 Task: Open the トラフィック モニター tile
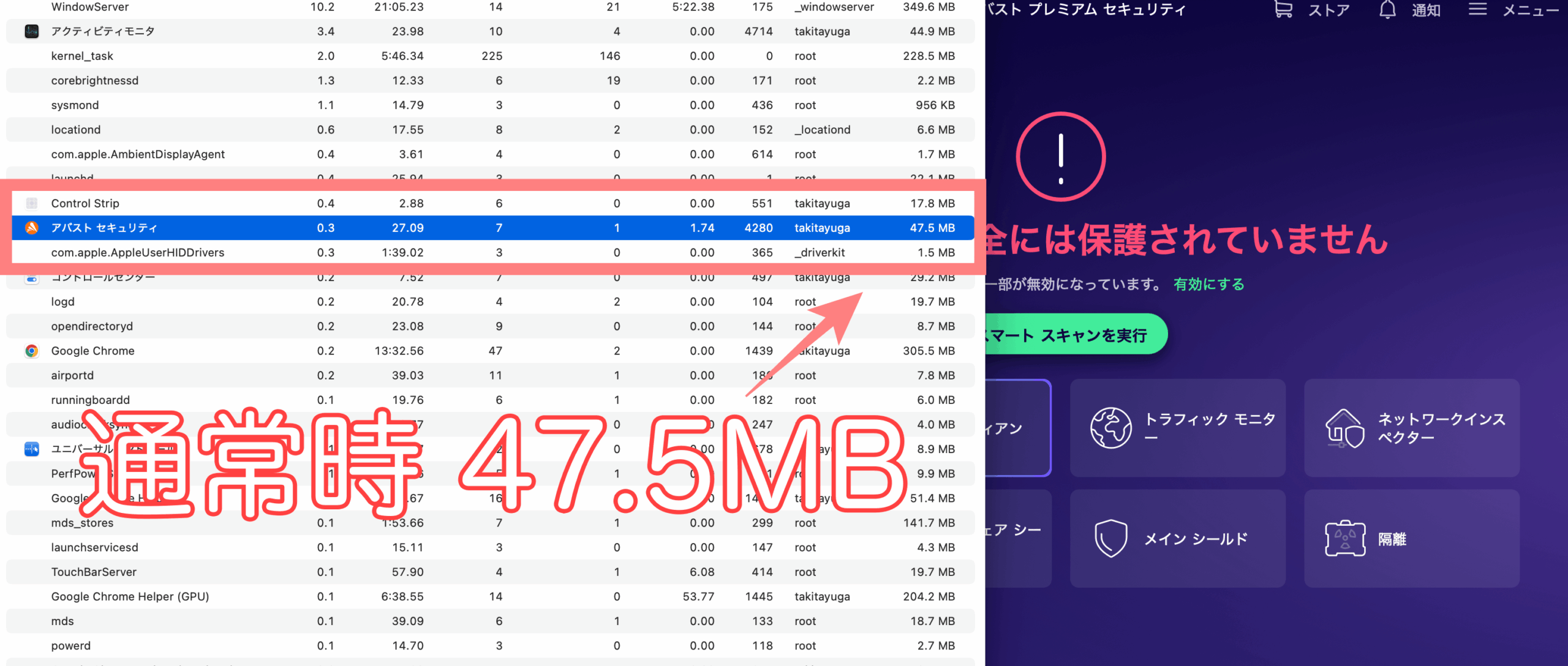click(x=1177, y=427)
